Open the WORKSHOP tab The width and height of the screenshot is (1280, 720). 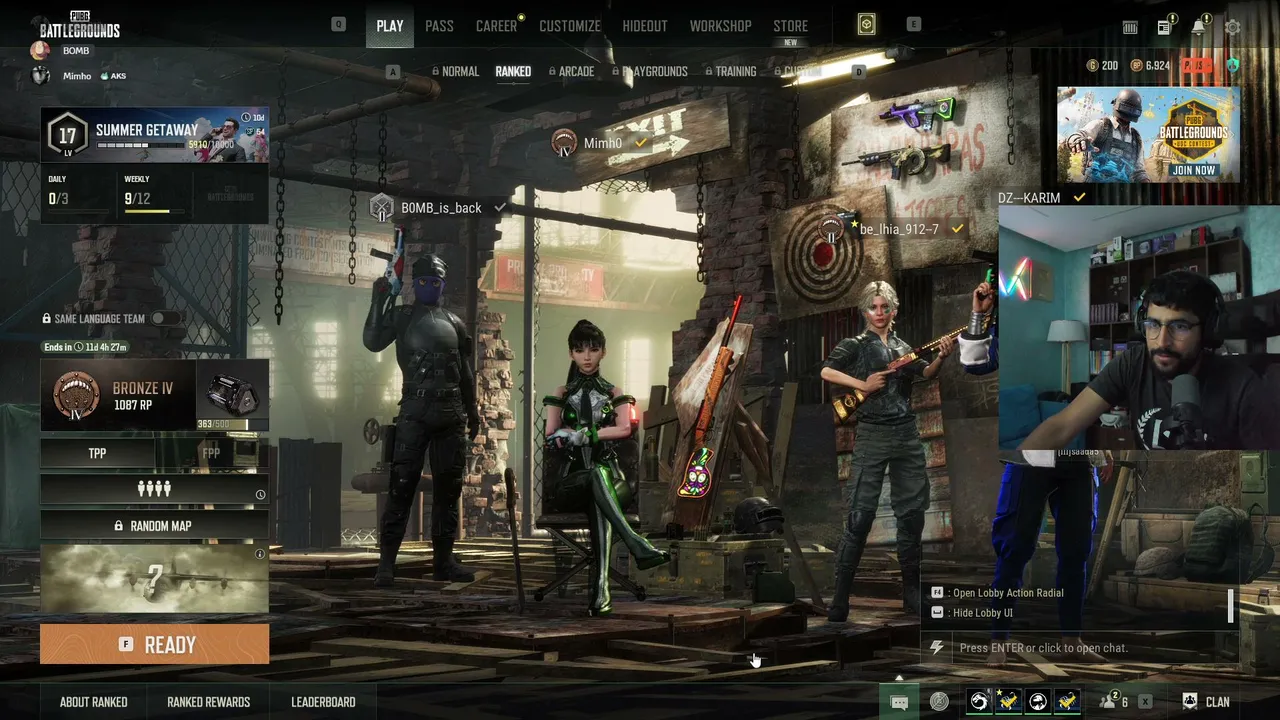click(x=720, y=26)
